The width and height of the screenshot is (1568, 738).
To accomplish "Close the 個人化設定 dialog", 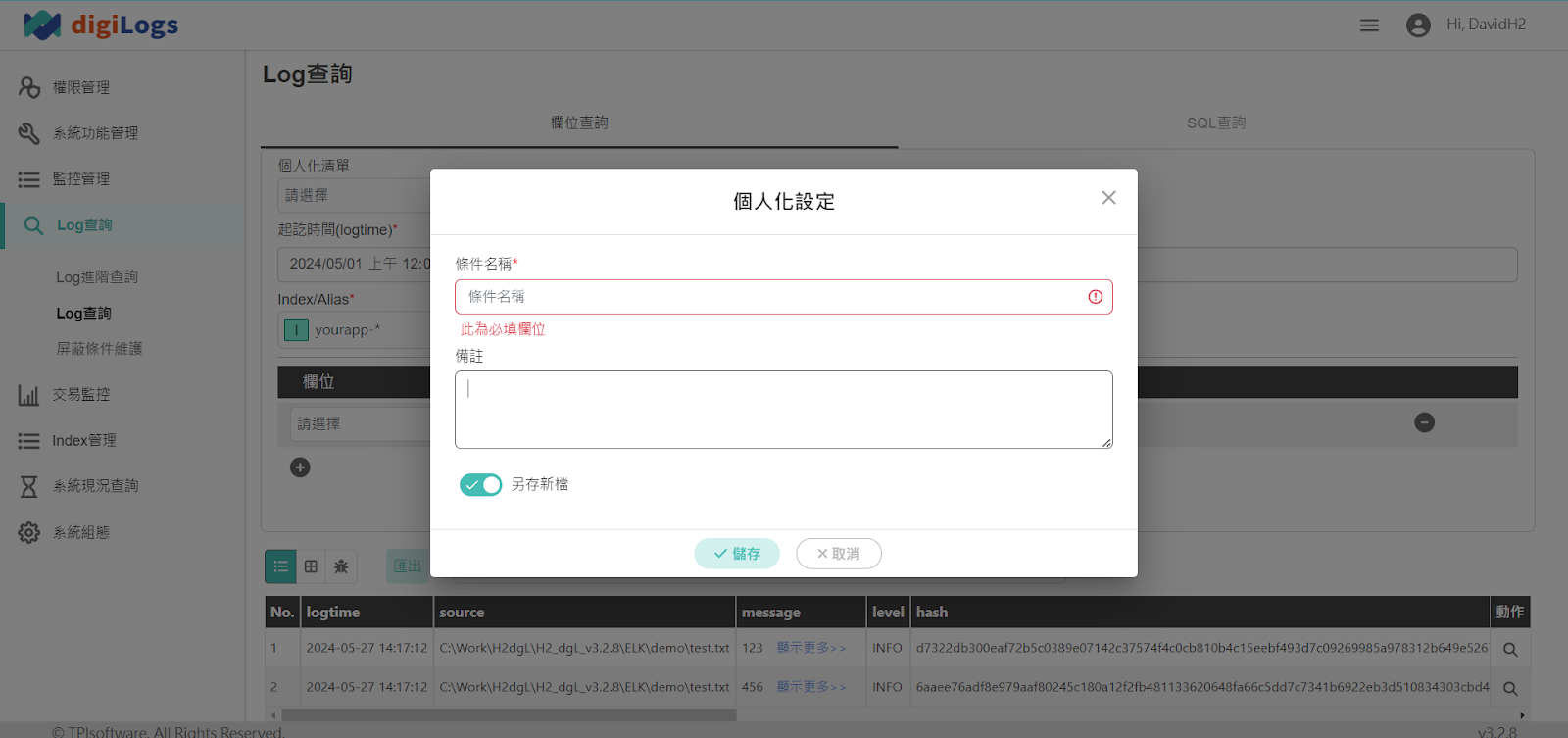I will click(x=1108, y=198).
